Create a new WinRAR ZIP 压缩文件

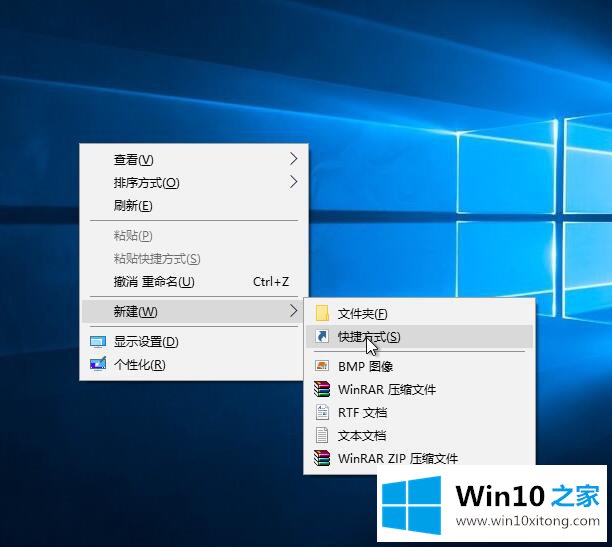(420, 458)
